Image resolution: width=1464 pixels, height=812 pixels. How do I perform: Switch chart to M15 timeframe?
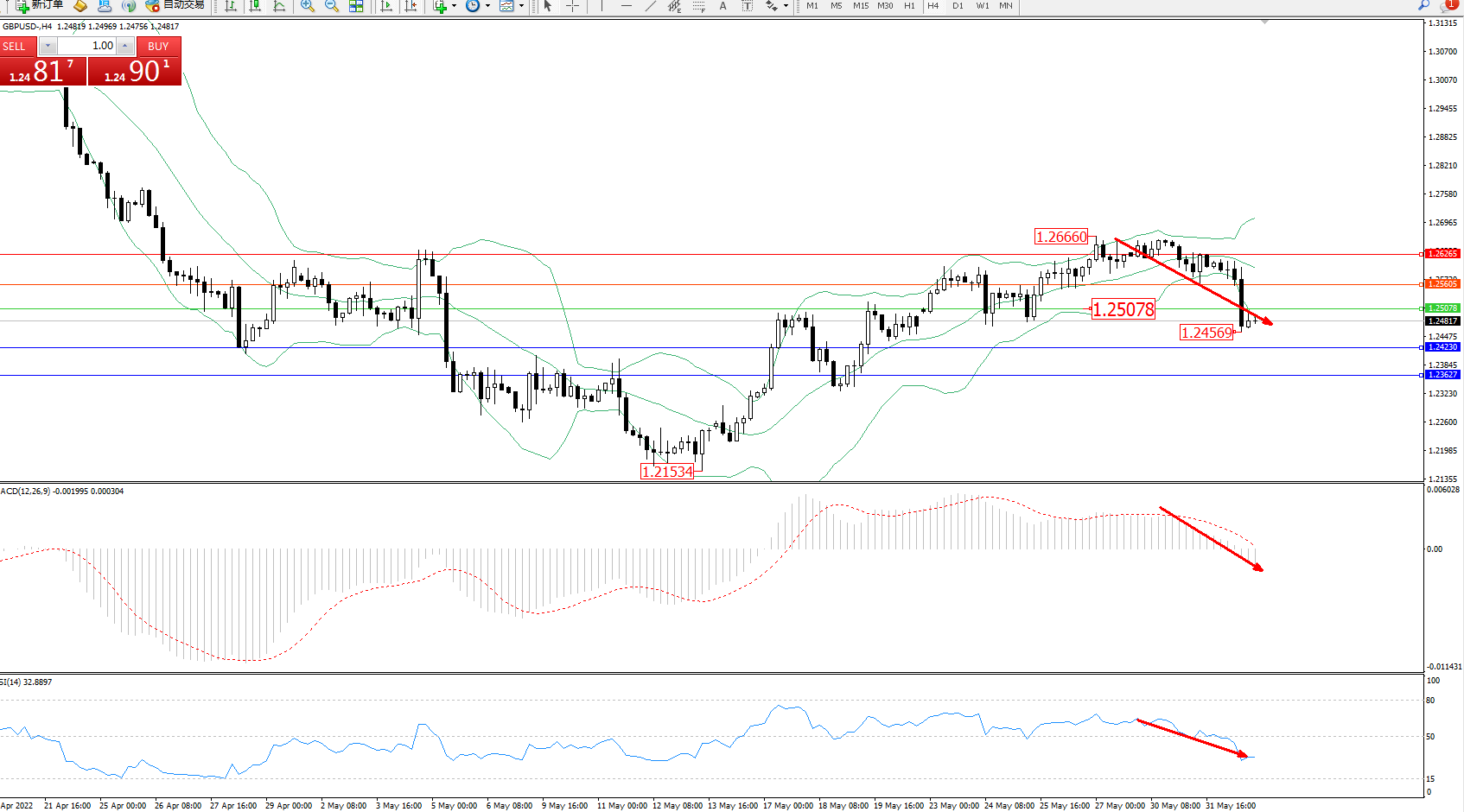[861, 6]
